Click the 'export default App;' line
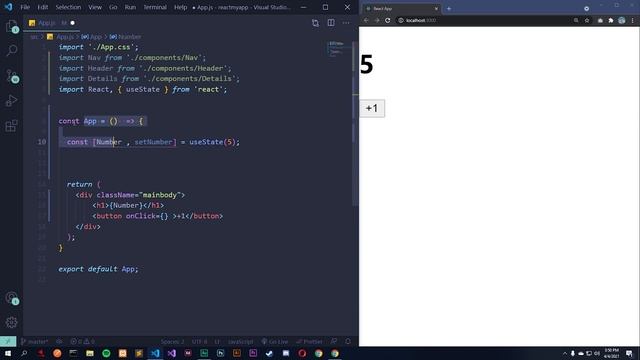The height and width of the screenshot is (360, 640). point(98,269)
